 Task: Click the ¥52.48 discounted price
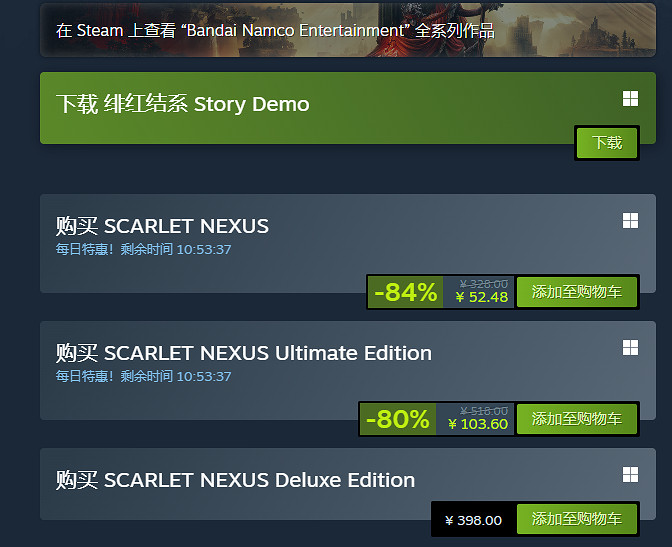coord(481,297)
